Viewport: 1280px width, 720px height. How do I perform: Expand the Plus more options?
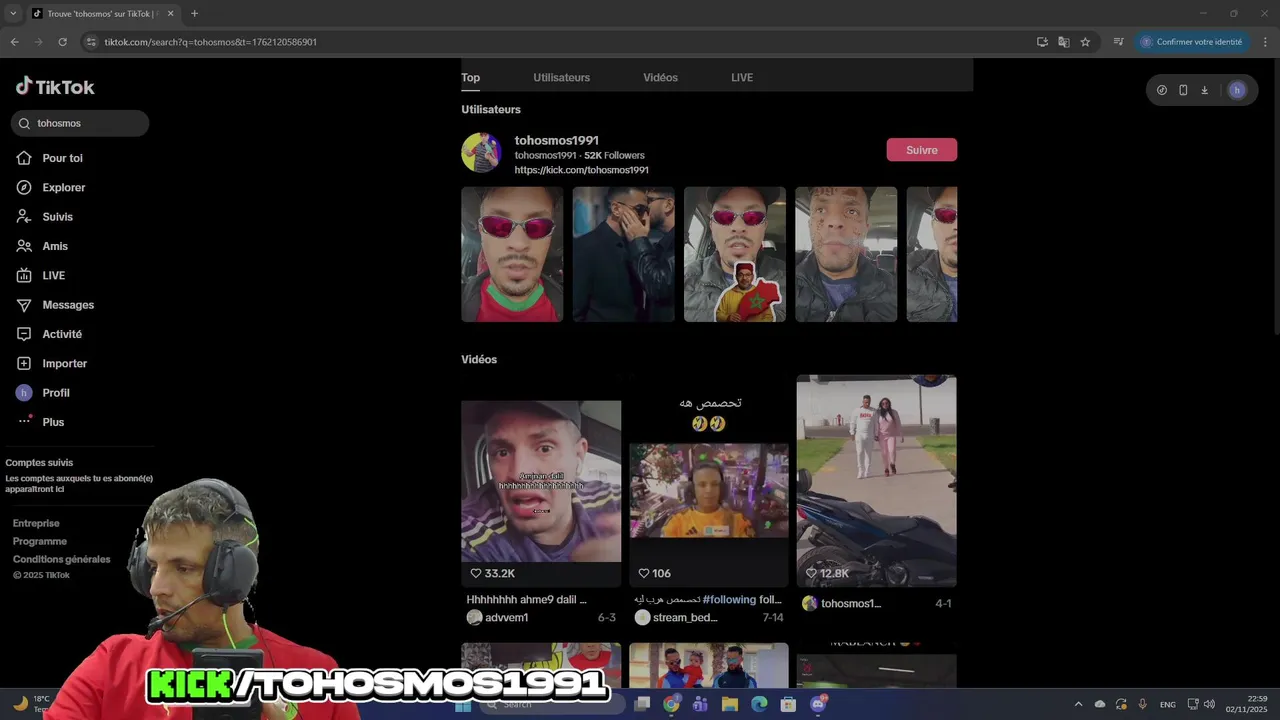coord(52,422)
